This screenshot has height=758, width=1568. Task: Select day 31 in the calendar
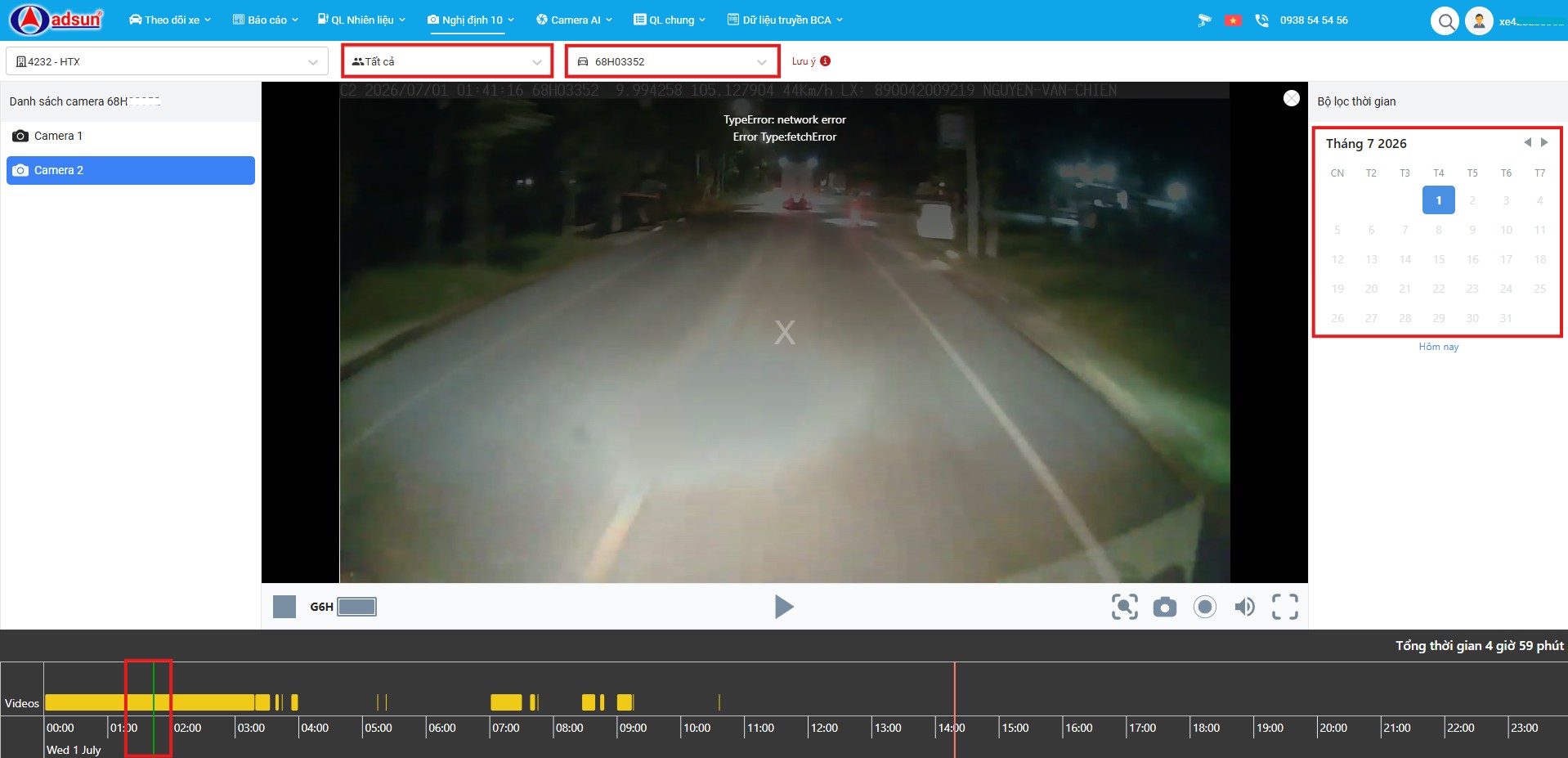(1506, 318)
